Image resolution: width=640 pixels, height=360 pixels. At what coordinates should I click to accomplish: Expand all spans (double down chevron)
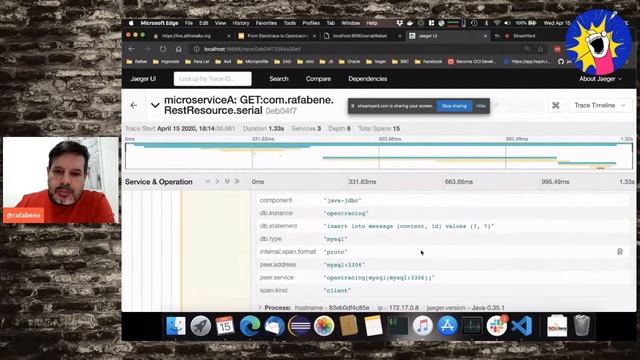(x=227, y=182)
